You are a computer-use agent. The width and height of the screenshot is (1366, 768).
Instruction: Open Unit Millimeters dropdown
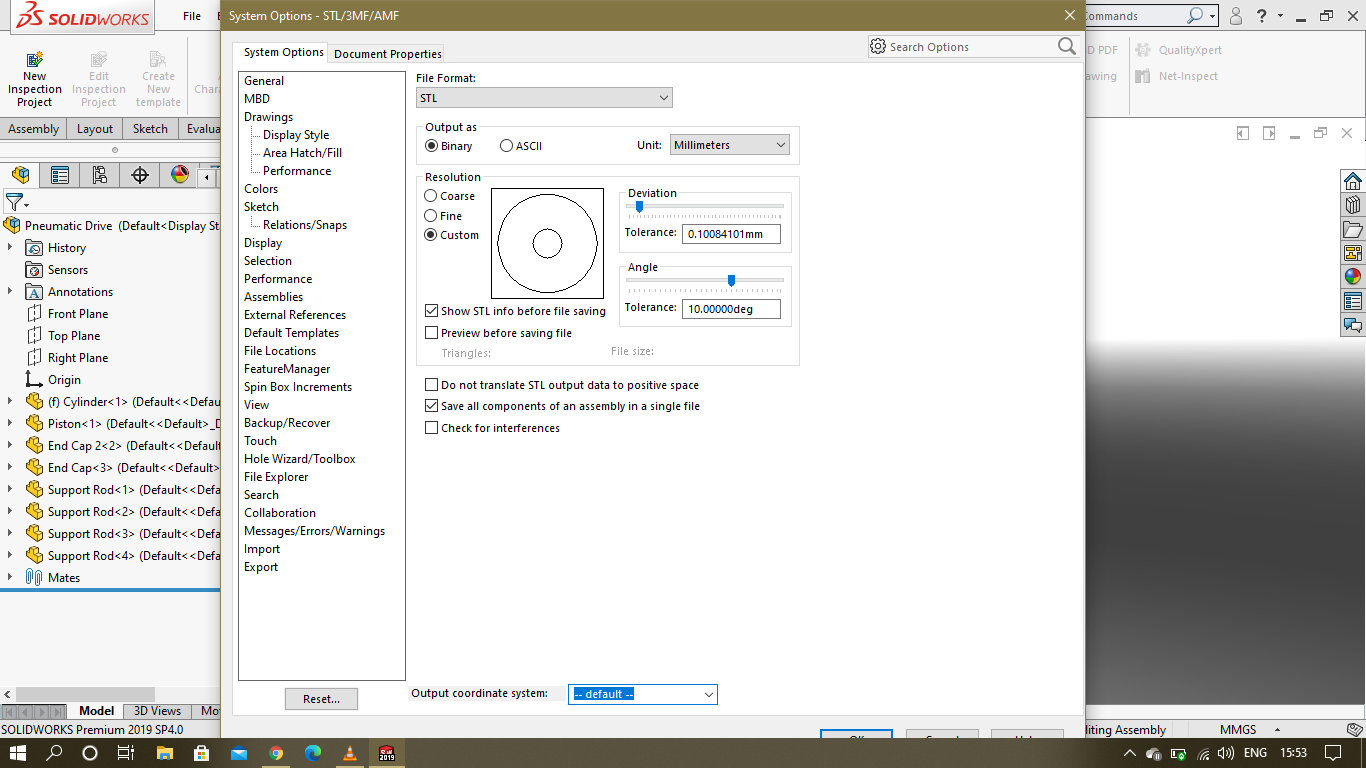tap(729, 145)
